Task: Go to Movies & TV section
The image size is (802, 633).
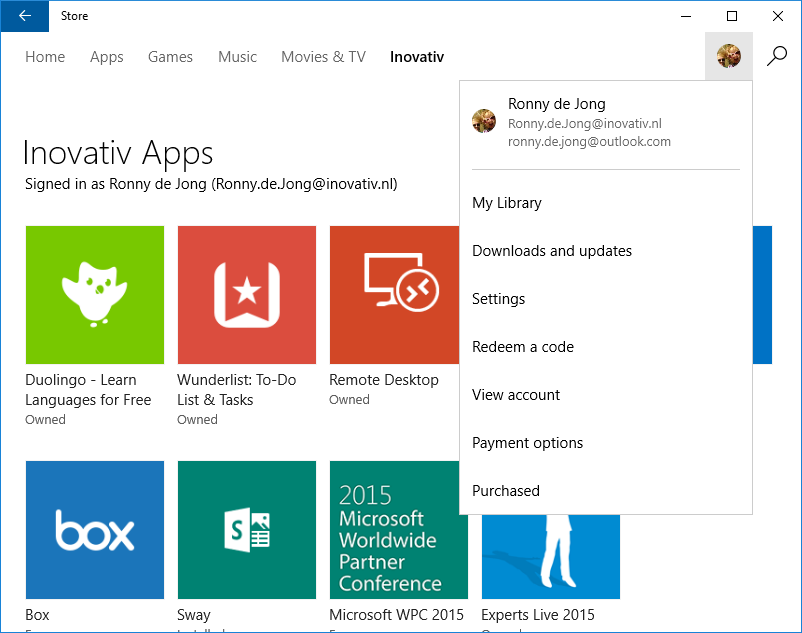Action: pyautogui.click(x=323, y=57)
